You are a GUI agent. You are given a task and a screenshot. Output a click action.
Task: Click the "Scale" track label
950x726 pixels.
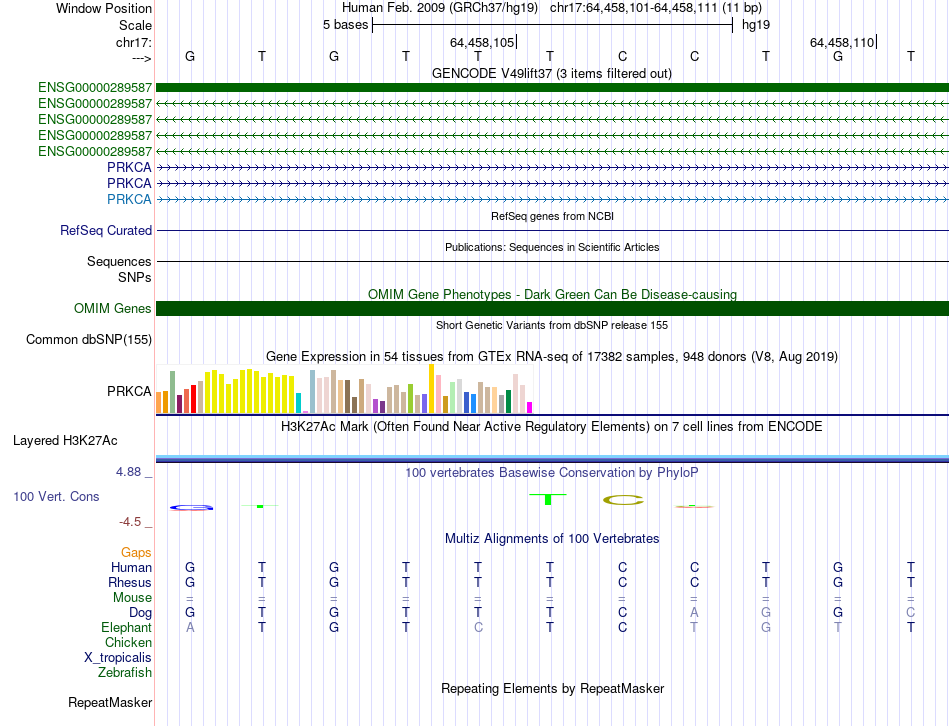[135, 25]
